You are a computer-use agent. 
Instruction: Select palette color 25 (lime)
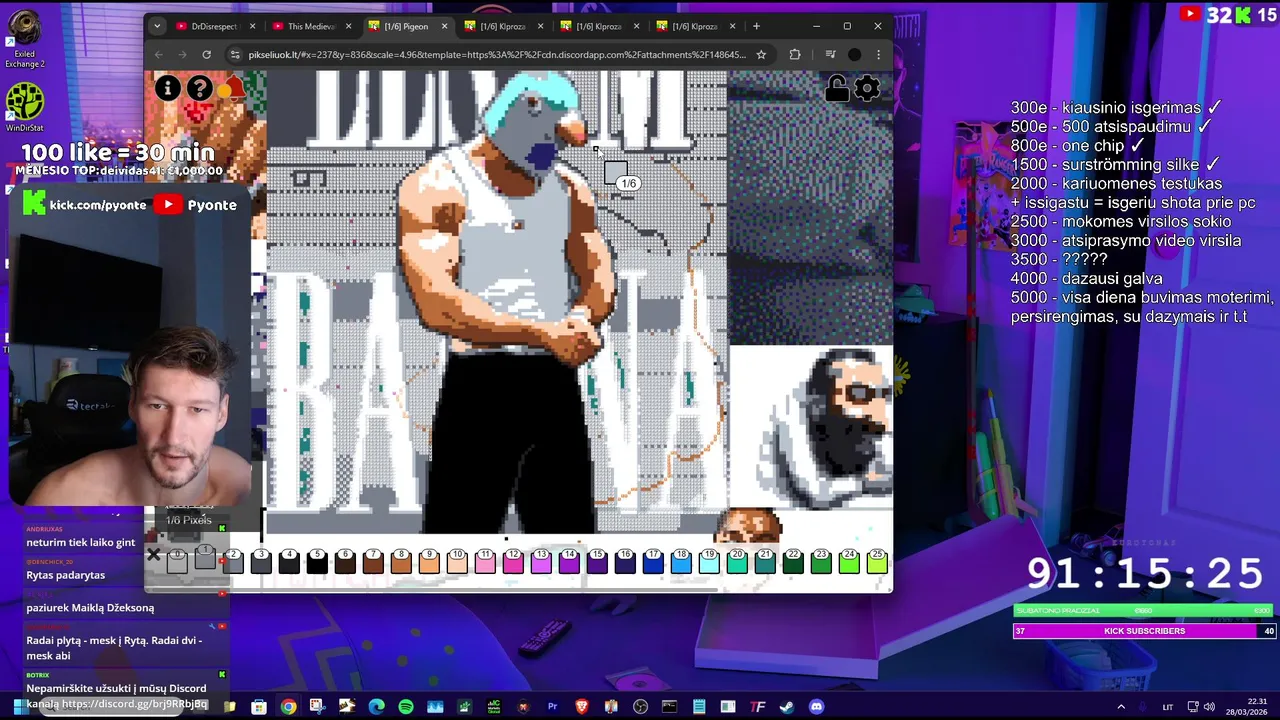[877, 562]
